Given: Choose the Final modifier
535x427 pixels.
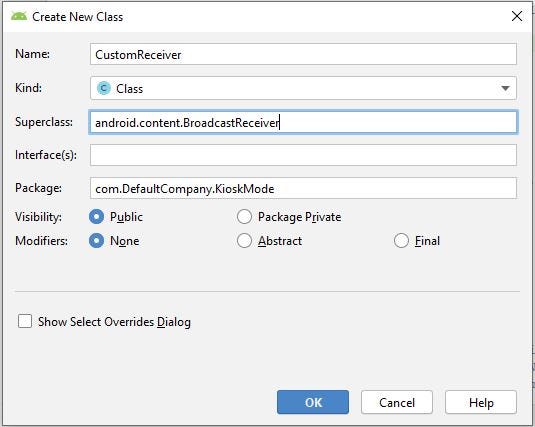Looking at the screenshot, I should (401, 241).
